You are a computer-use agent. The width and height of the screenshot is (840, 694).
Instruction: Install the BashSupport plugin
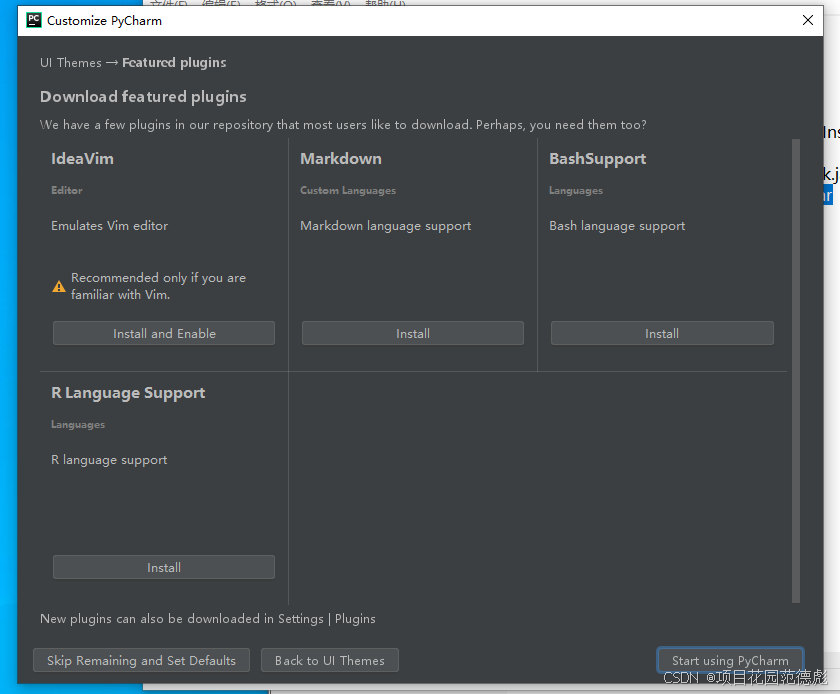click(661, 333)
